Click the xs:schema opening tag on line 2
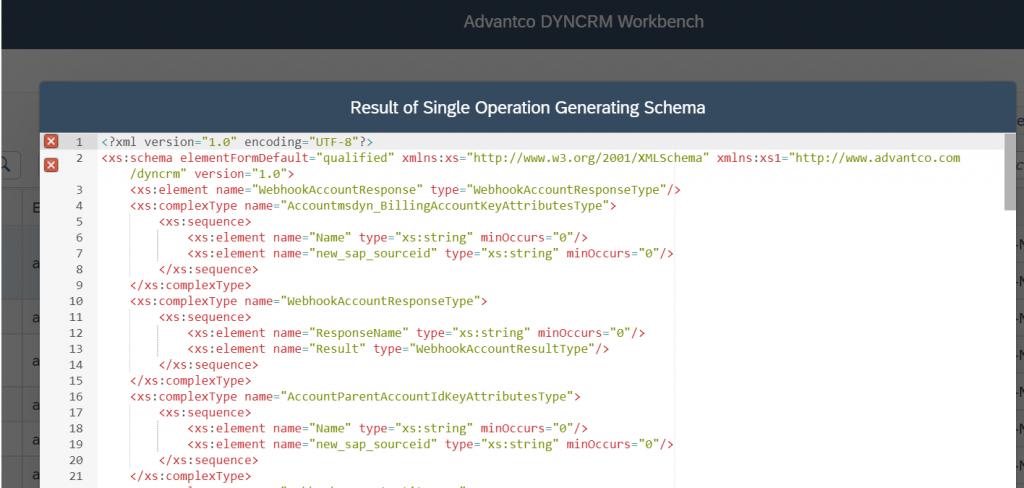1024x488 pixels. [x=531, y=158]
